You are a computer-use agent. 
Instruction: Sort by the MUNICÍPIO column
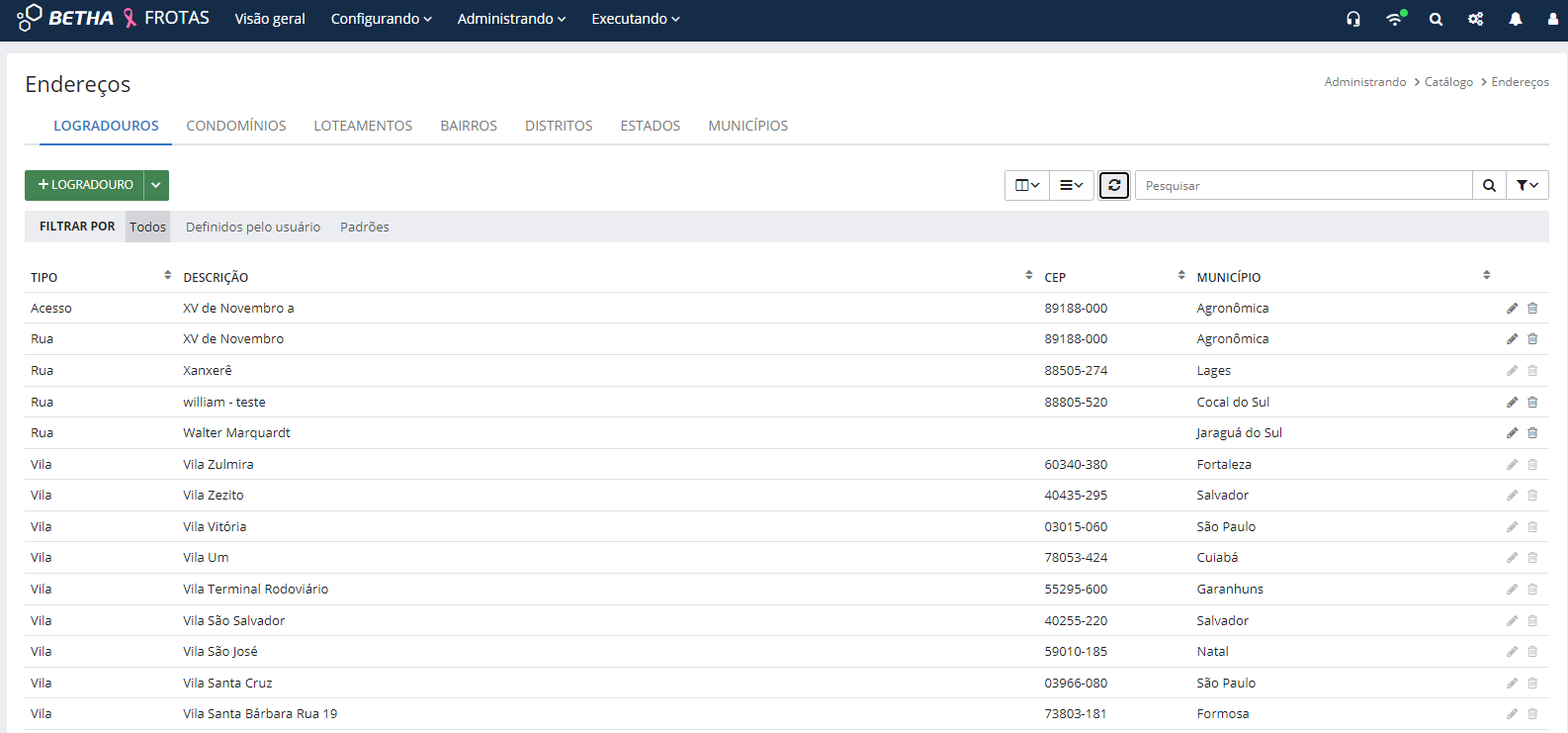pyautogui.click(x=1486, y=275)
